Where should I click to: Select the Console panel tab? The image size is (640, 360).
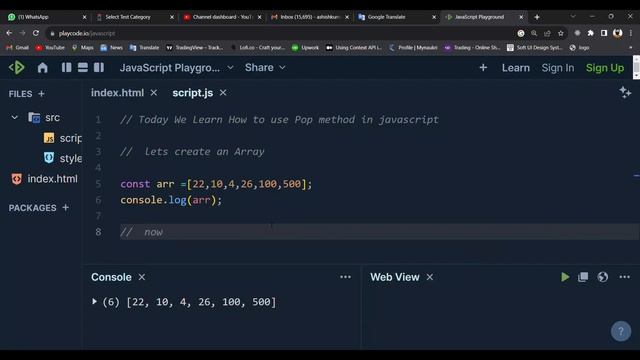pyautogui.click(x=111, y=277)
